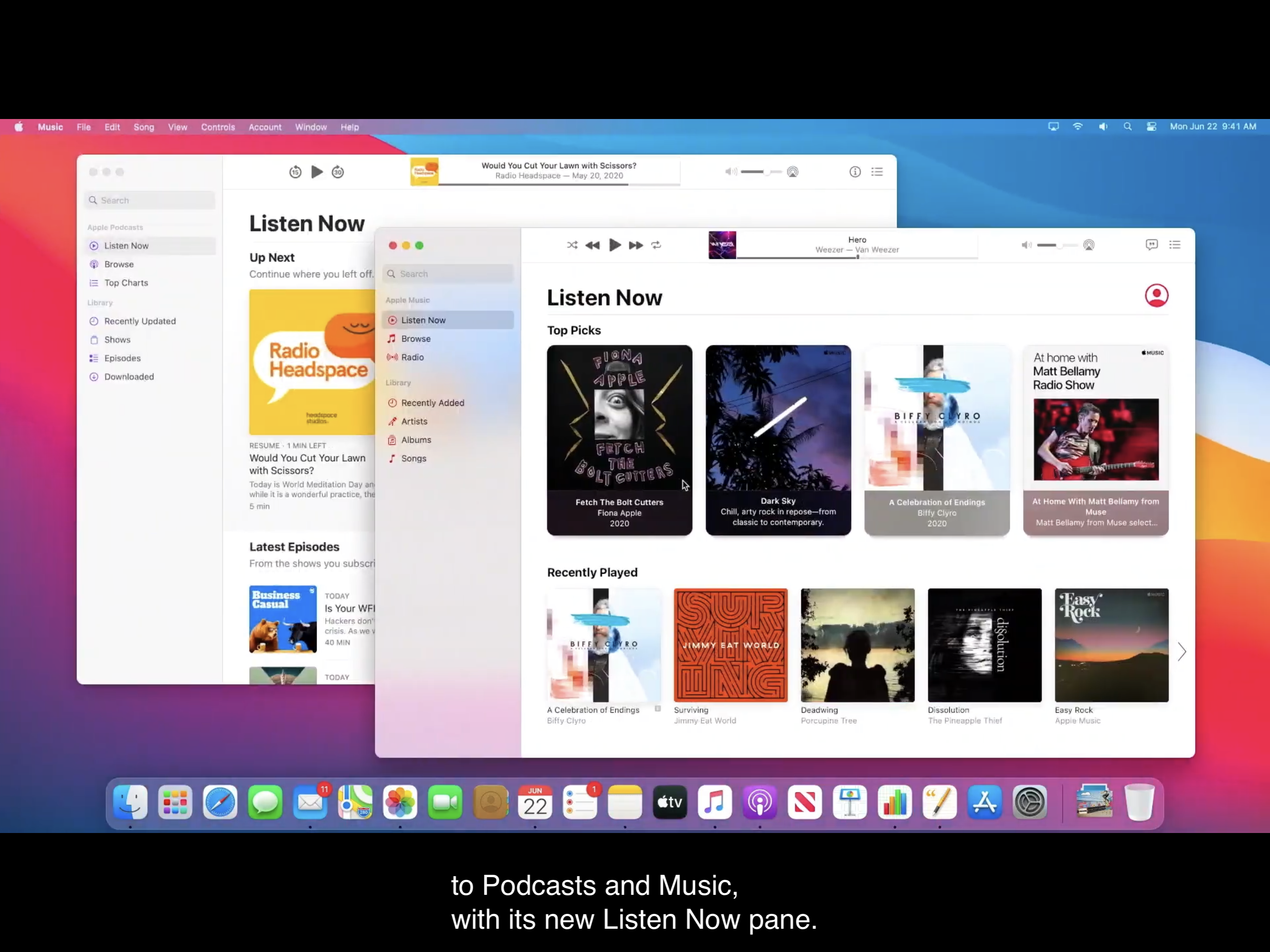Open the Dark Sky playlist card
Image resolution: width=1270 pixels, height=952 pixels.
(778, 440)
